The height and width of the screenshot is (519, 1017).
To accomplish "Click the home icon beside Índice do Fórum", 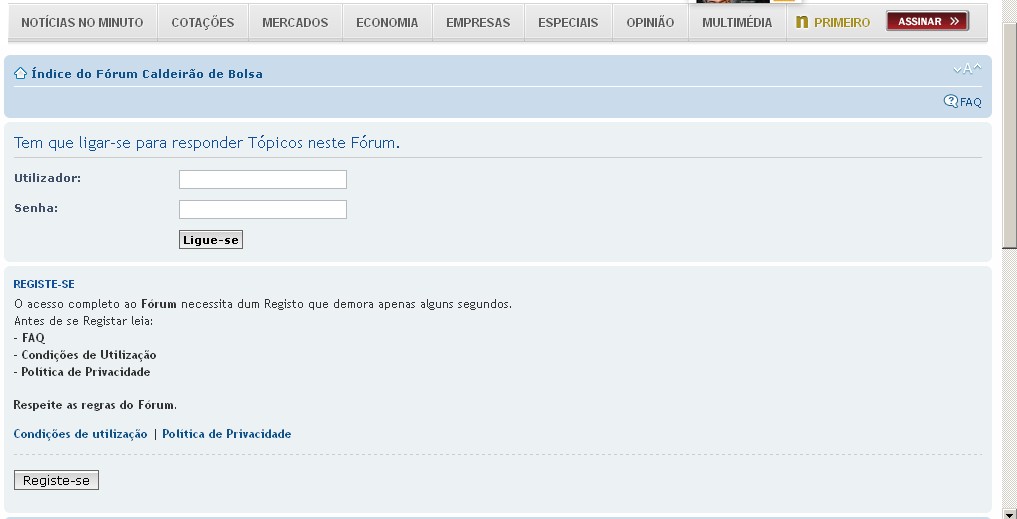I will click(x=20, y=73).
